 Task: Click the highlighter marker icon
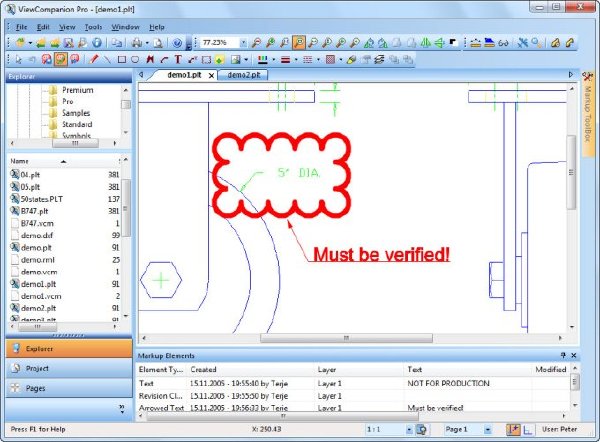[x=352, y=60]
